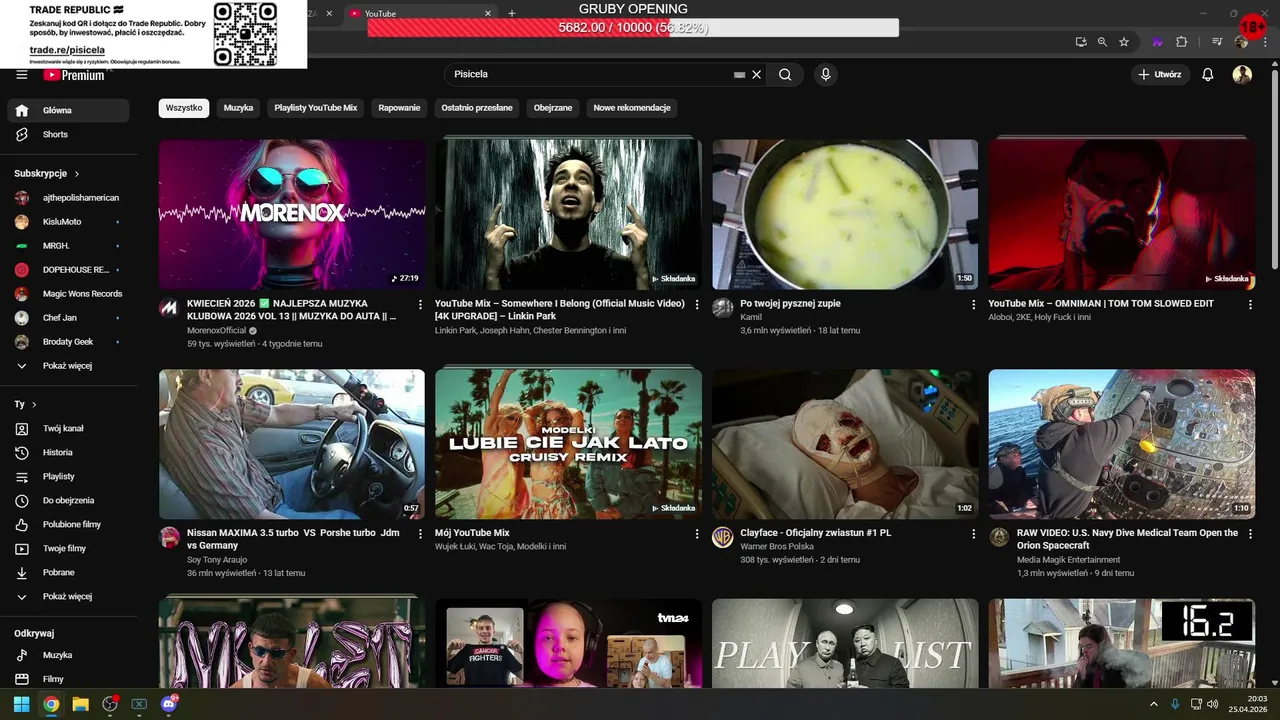Play the Lubię cię jak lato thumbnail
The image size is (1280, 720).
click(568, 444)
